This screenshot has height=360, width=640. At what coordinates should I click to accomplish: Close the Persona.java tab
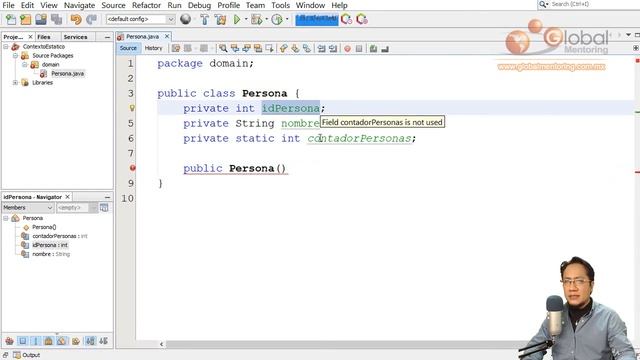point(167,36)
